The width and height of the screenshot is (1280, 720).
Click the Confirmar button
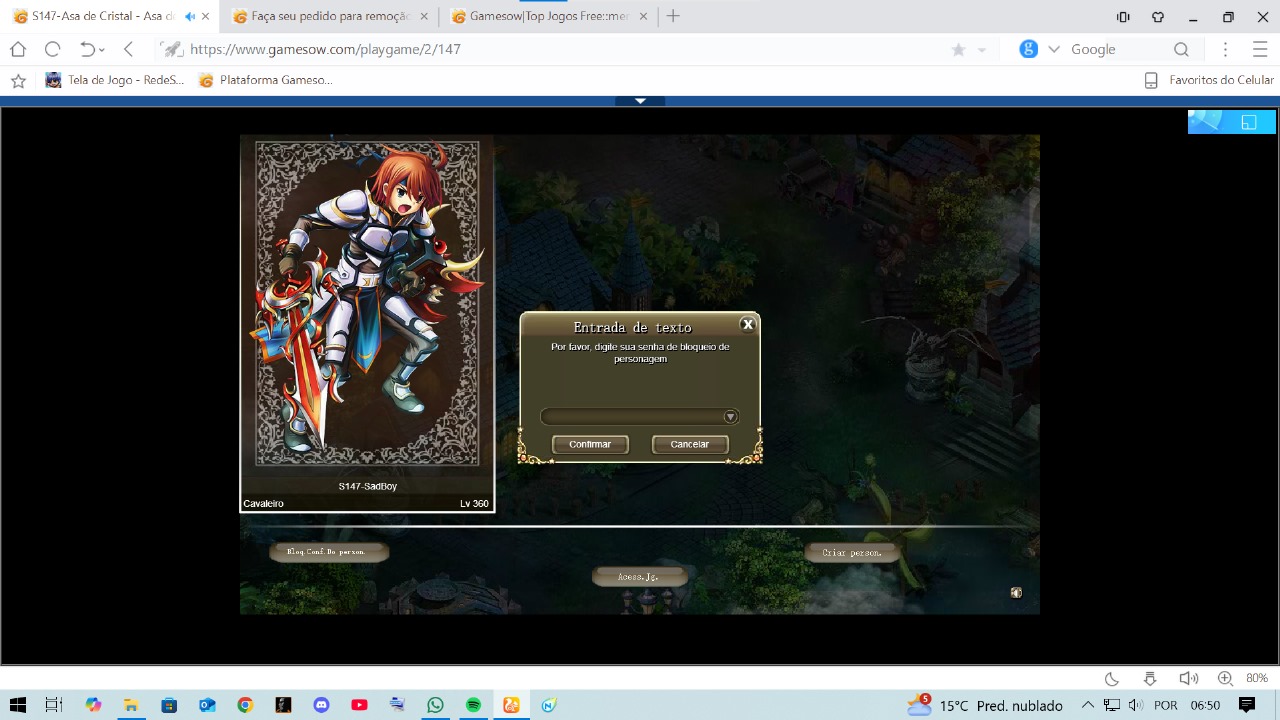[590, 444]
